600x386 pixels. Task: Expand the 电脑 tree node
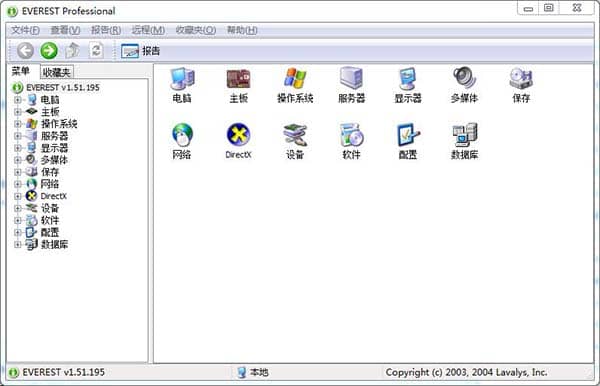(x=17, y=100)
